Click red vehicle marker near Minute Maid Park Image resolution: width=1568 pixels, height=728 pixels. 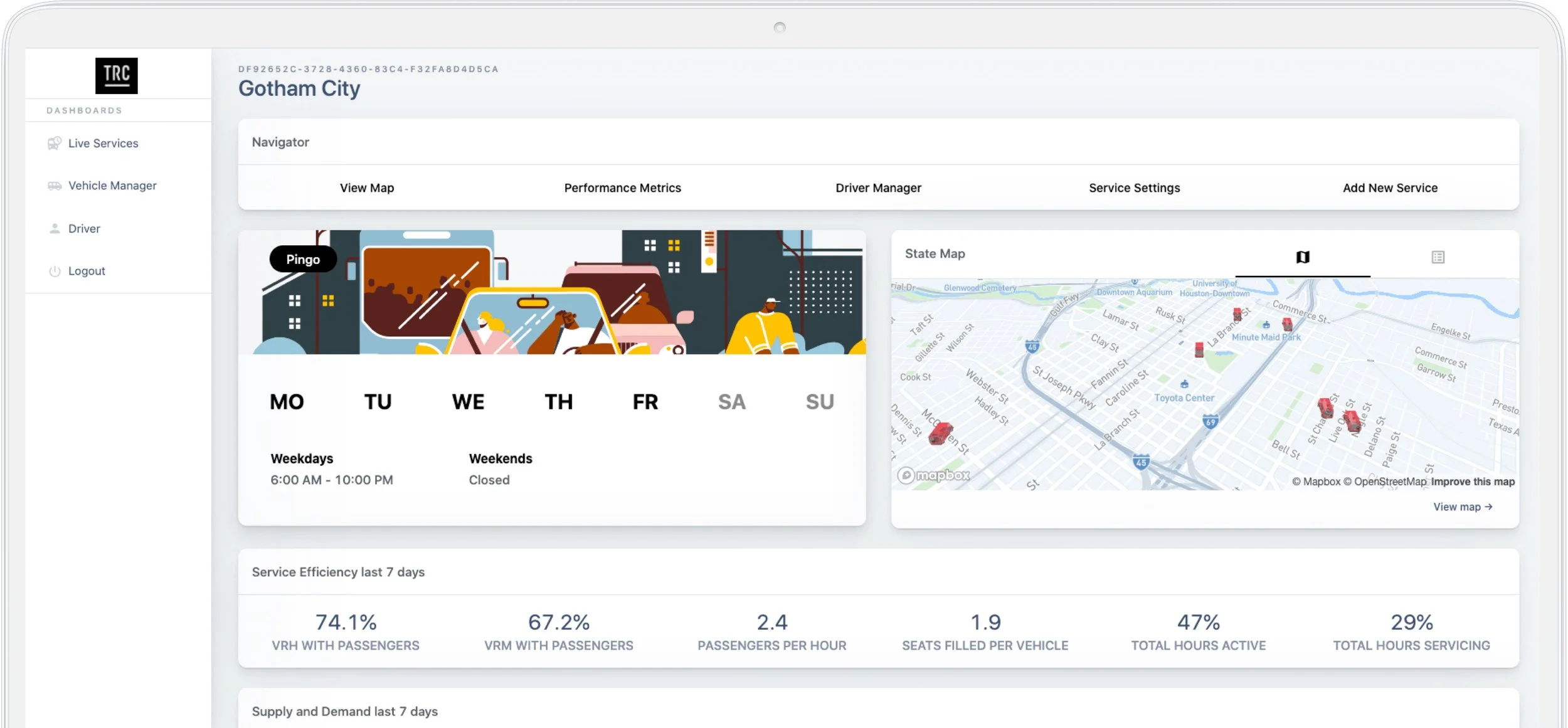1287,324
